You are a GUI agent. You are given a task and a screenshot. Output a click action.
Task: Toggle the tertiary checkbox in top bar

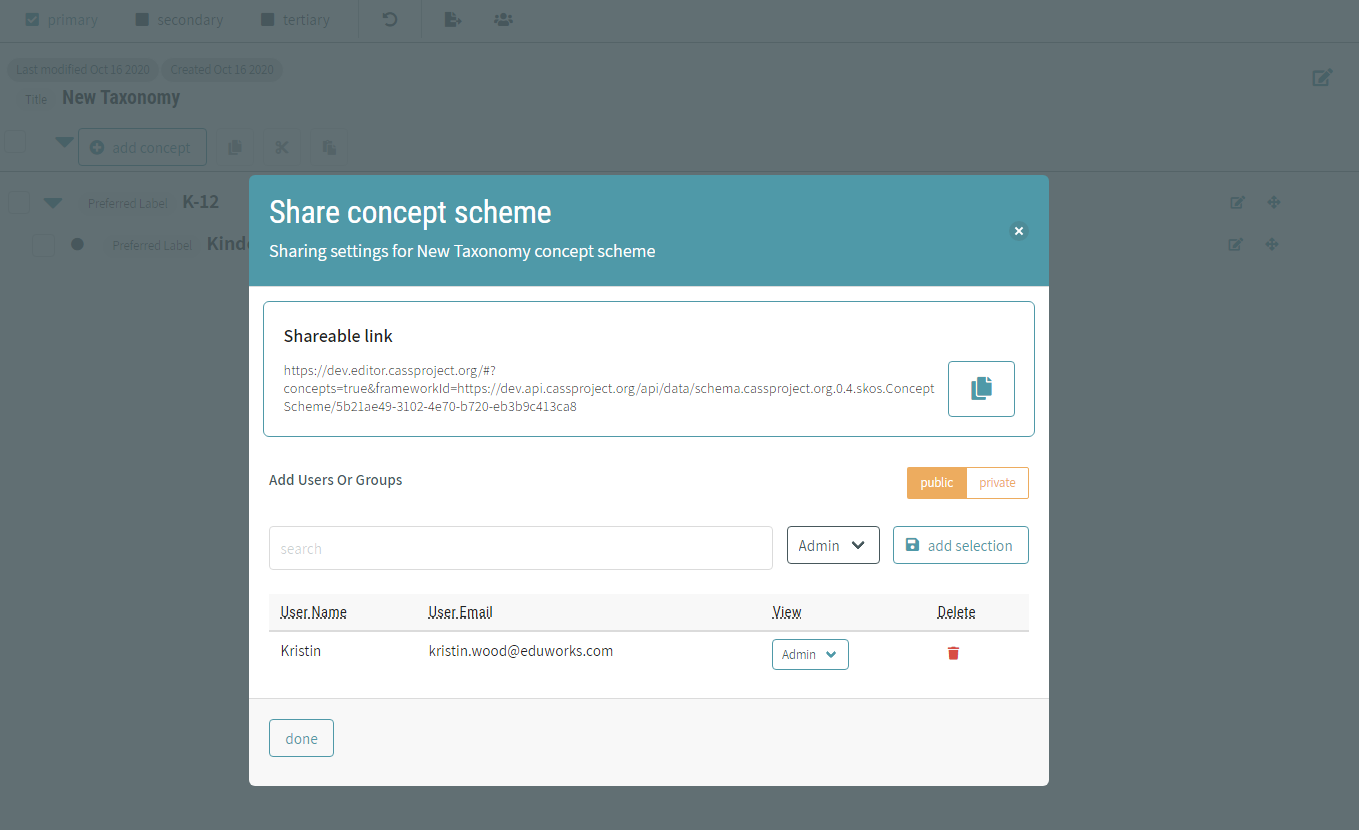(267, 20)
